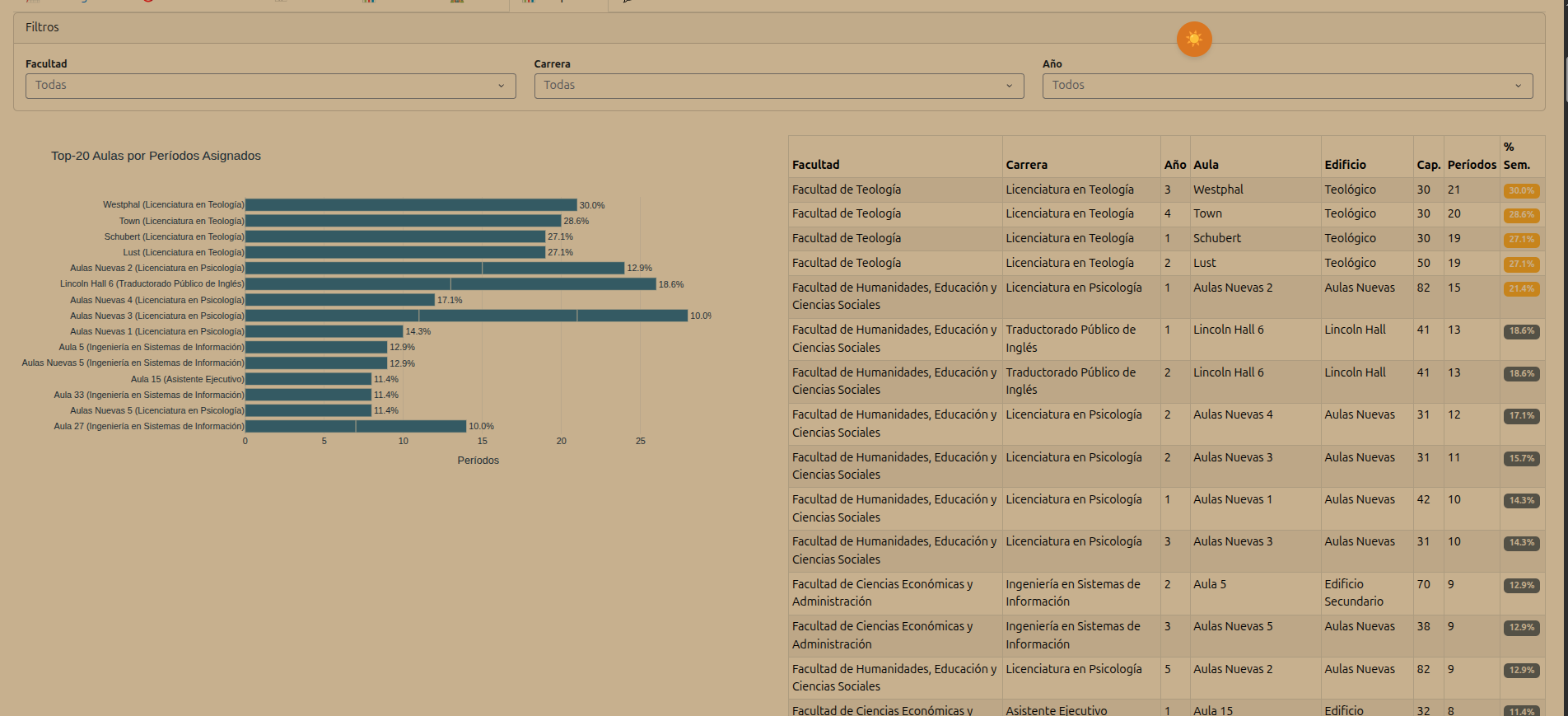Click the Schubert aula table cell

(1216, 238)
